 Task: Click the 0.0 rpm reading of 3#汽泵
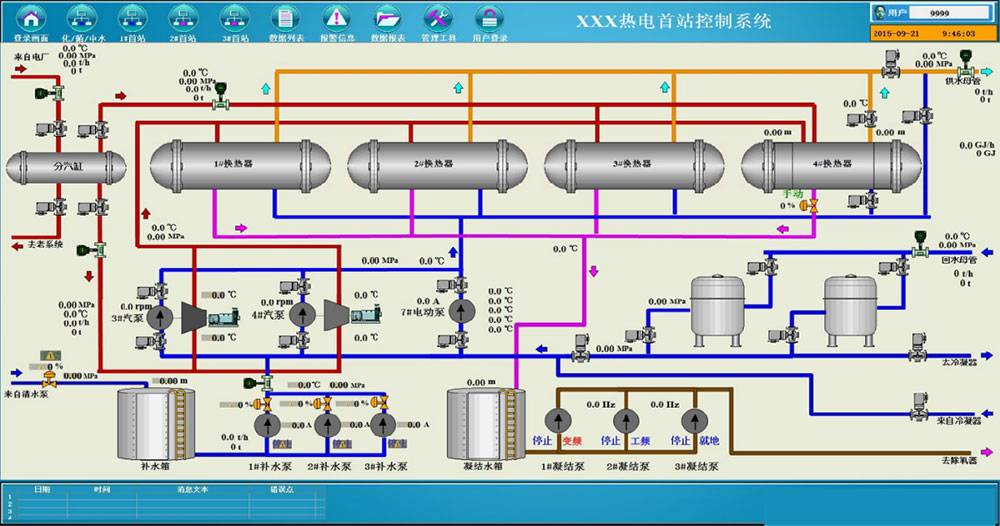click(136, 307)
